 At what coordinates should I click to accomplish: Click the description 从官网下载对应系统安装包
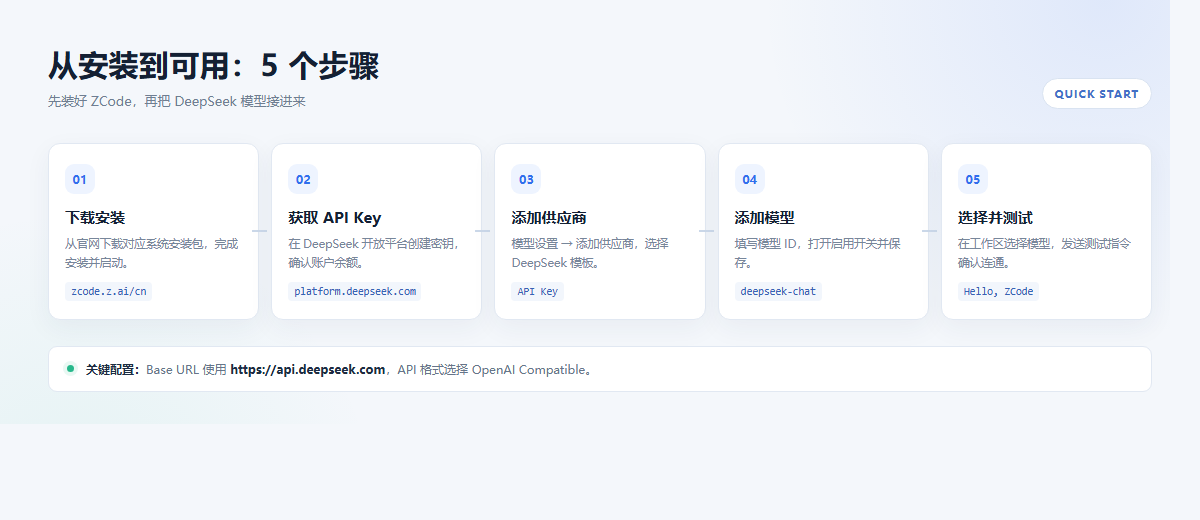click(x=138, y=243)
